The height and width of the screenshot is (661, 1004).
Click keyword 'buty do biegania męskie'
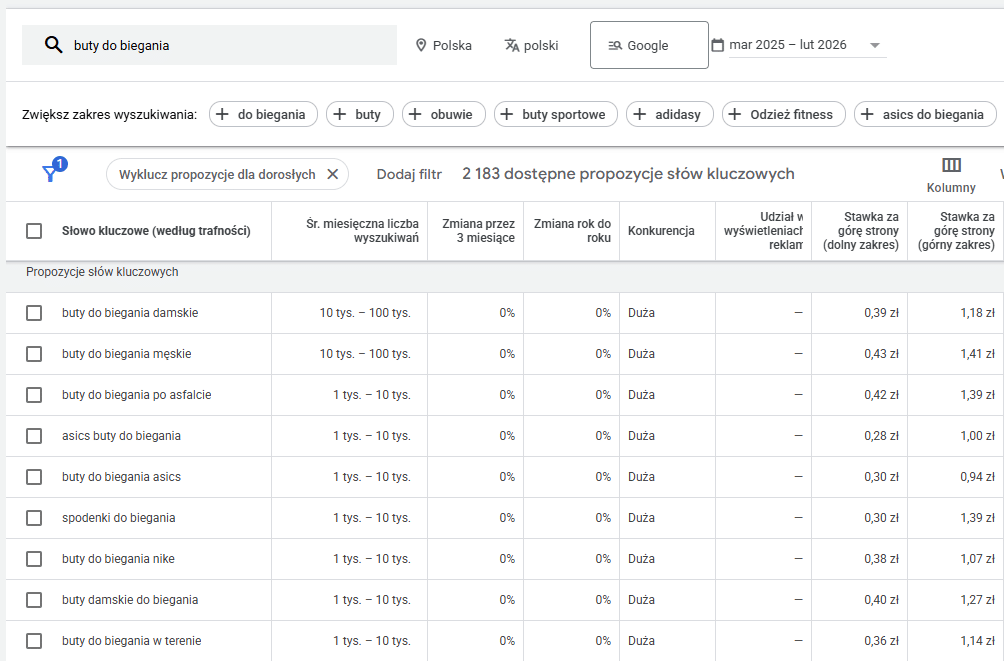click(127, 354)
